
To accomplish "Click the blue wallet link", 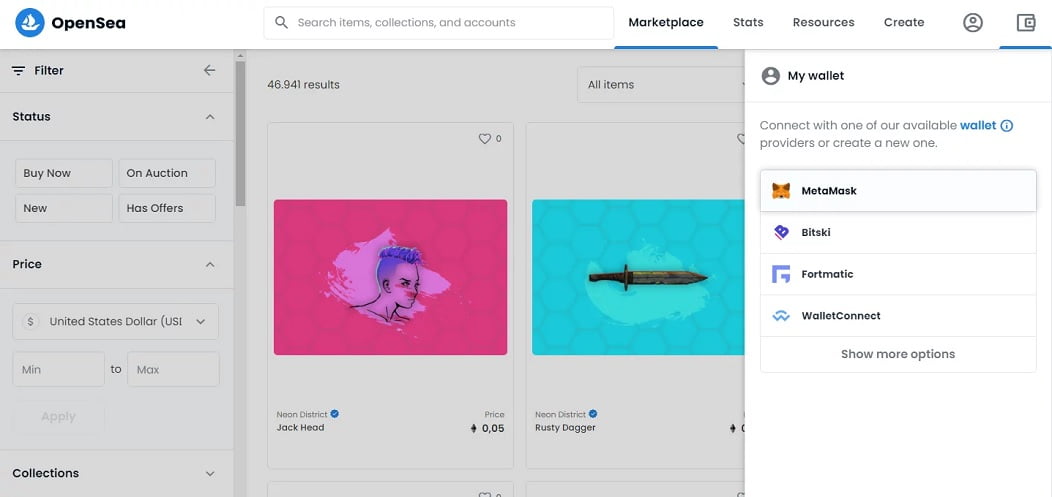I will tap(978, 125).
